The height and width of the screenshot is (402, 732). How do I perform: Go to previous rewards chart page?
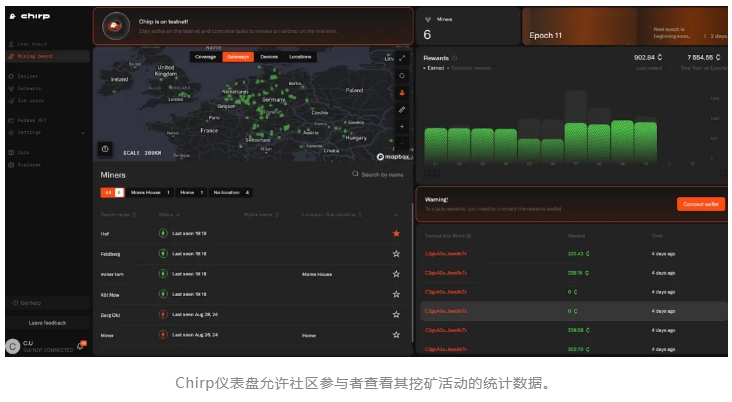click(427, 173)
